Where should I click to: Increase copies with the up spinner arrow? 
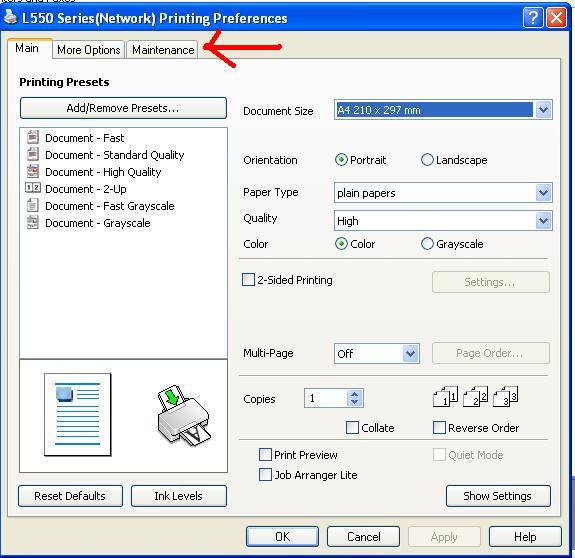pyautogui.click(x=355, y=394)
